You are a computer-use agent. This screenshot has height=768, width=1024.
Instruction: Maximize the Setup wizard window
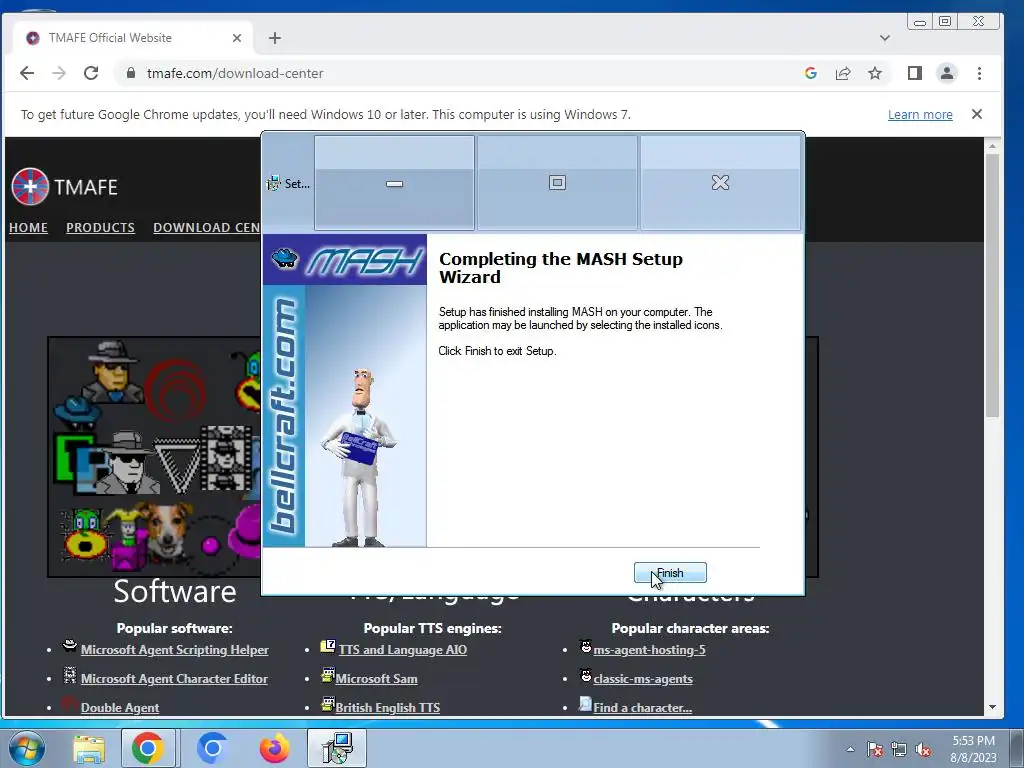point(557,183)
